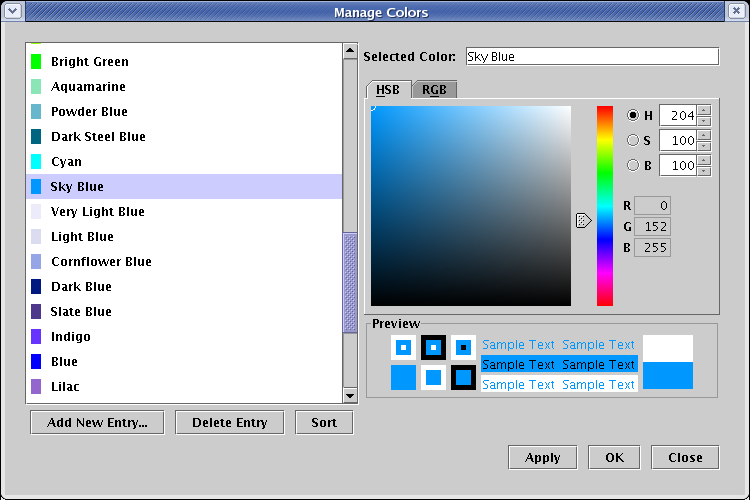This screenshot has height=500, width=750.
Task: Select the B brightness radio button
Action: (x=633, y=165)
